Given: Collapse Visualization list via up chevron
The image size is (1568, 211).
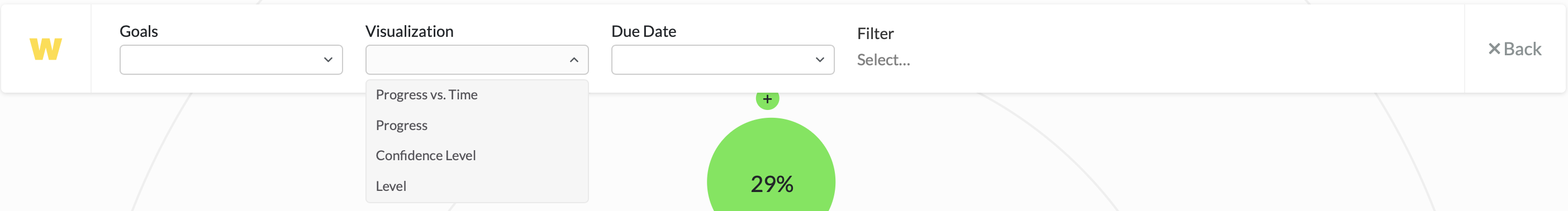Looking at the screenshot, I should pyautogui.click(x=573, y=60).
